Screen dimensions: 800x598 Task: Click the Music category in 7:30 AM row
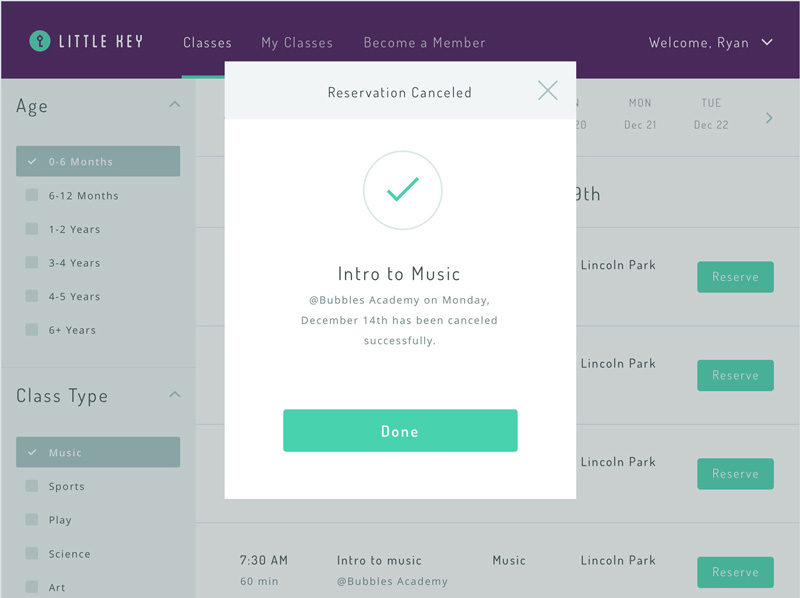pyautogui.click(x=509, y=560)
